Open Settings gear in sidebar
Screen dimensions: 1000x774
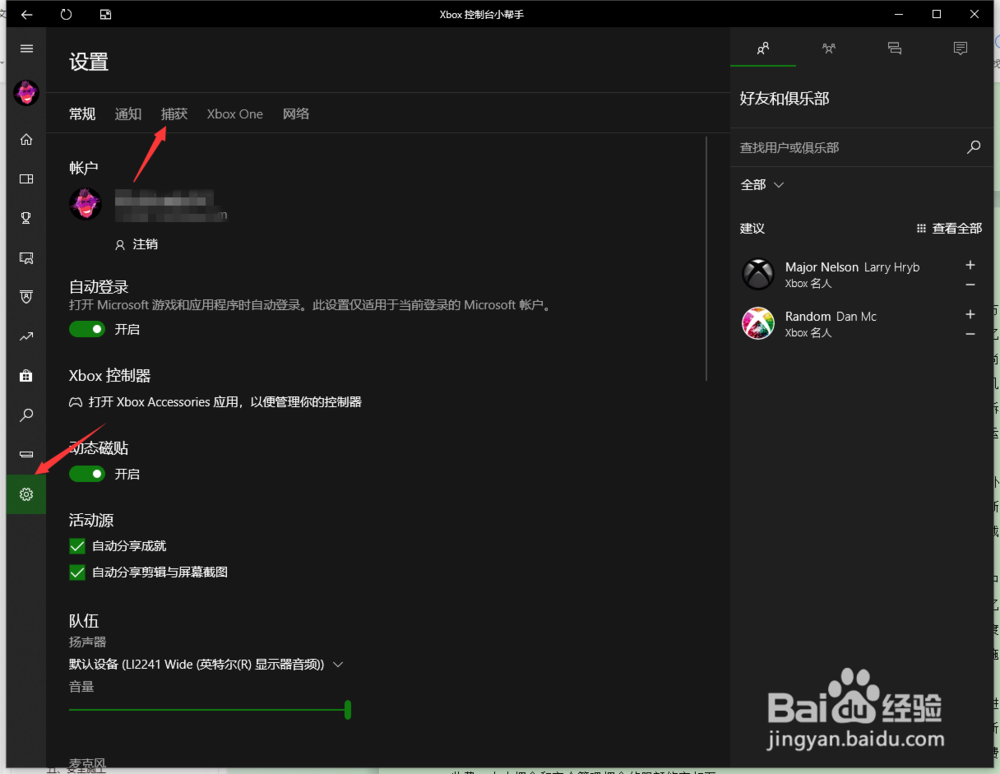(26, 494)
